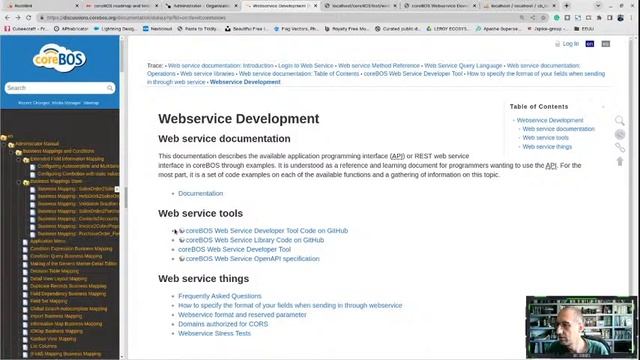The height and width of the screenshot is (360, 640).
Task: Open the Lightning Design bookmark
Action: [x=116, y=29]
